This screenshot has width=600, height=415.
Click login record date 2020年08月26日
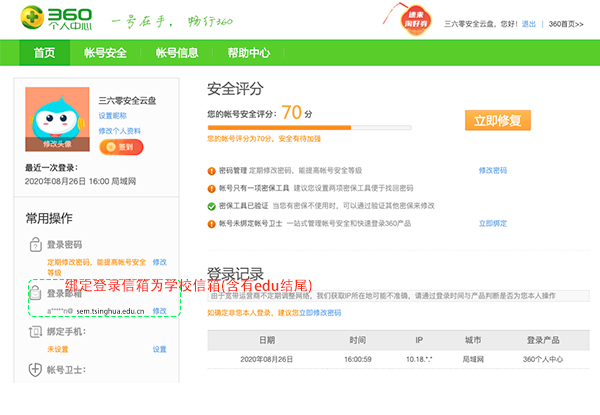(266, 359)
